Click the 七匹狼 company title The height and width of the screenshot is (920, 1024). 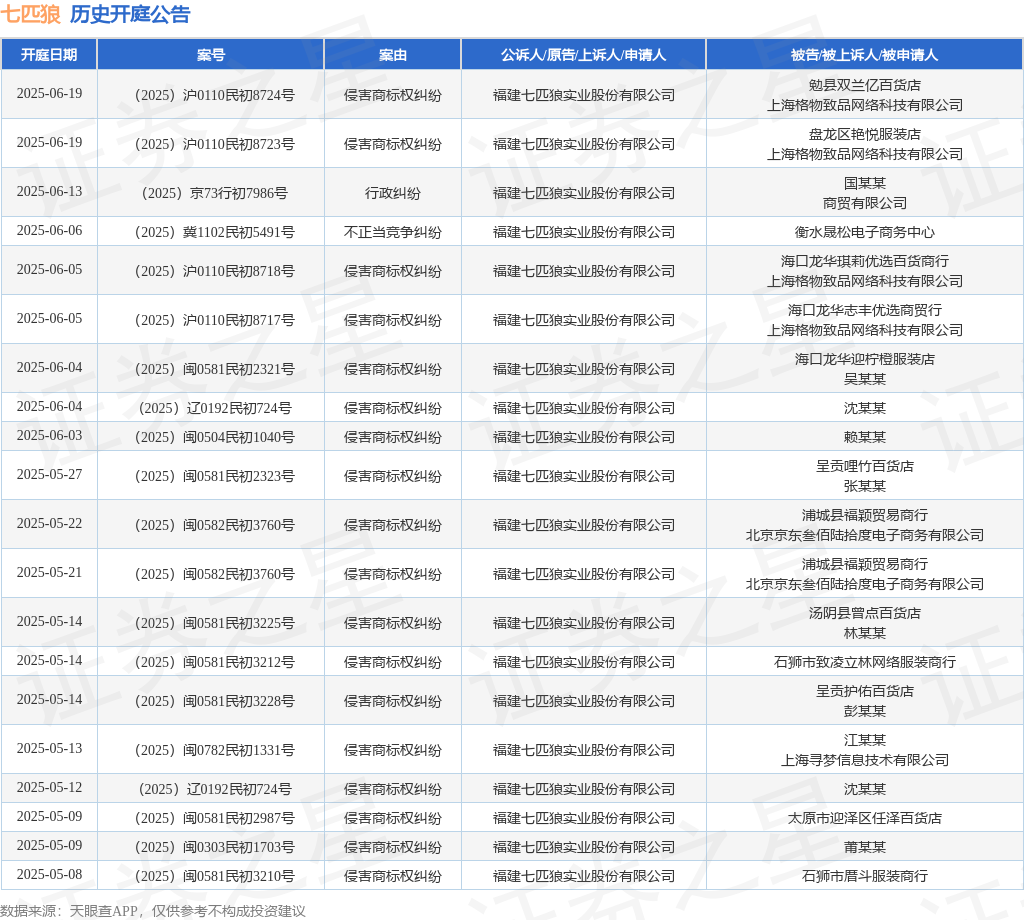pos(30,14)
